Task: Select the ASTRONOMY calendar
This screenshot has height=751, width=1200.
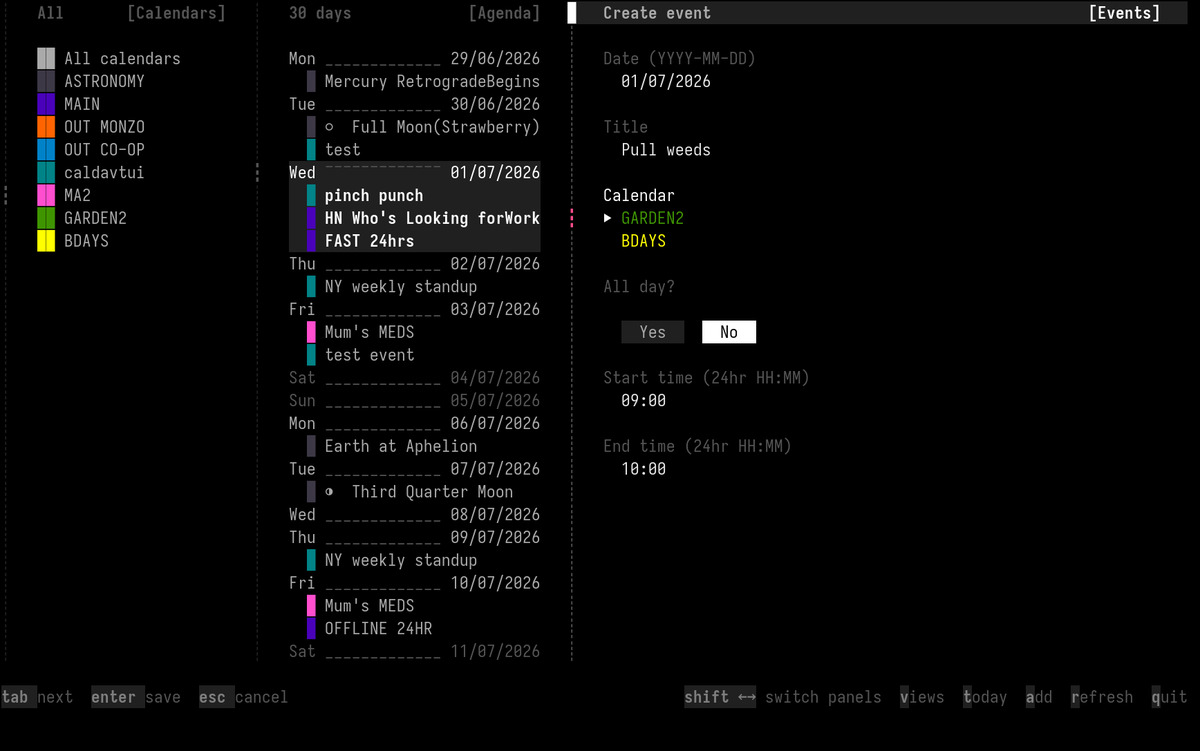Action: click(104, 82)
